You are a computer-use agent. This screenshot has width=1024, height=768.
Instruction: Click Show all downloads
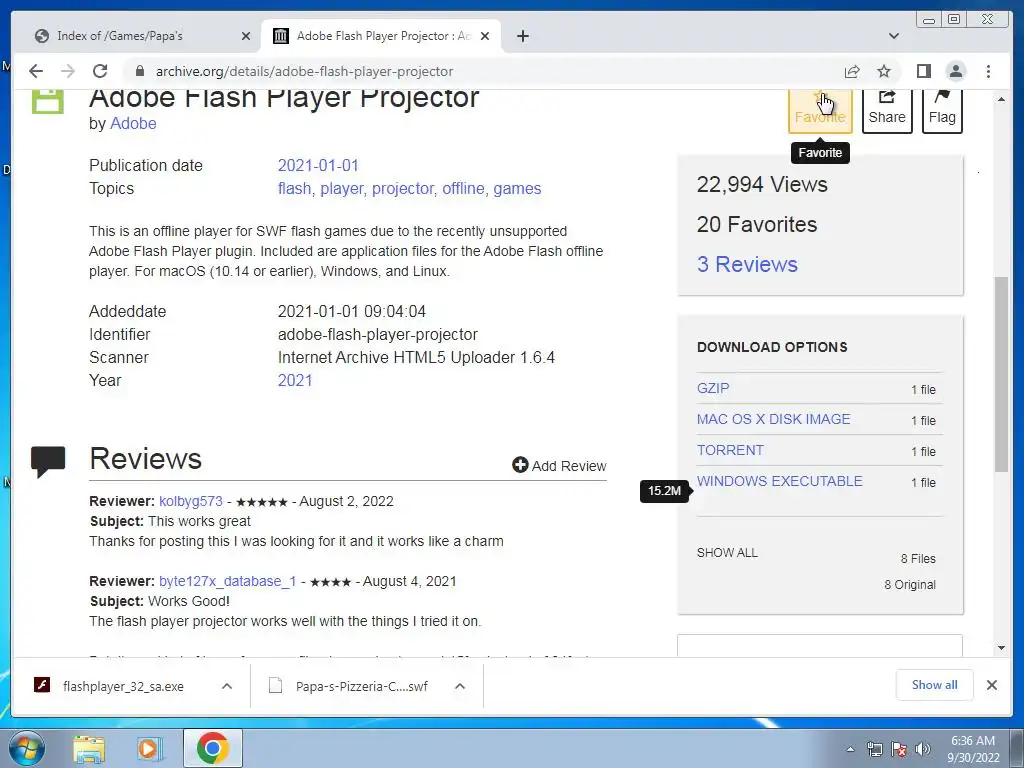tap(935, 684)
